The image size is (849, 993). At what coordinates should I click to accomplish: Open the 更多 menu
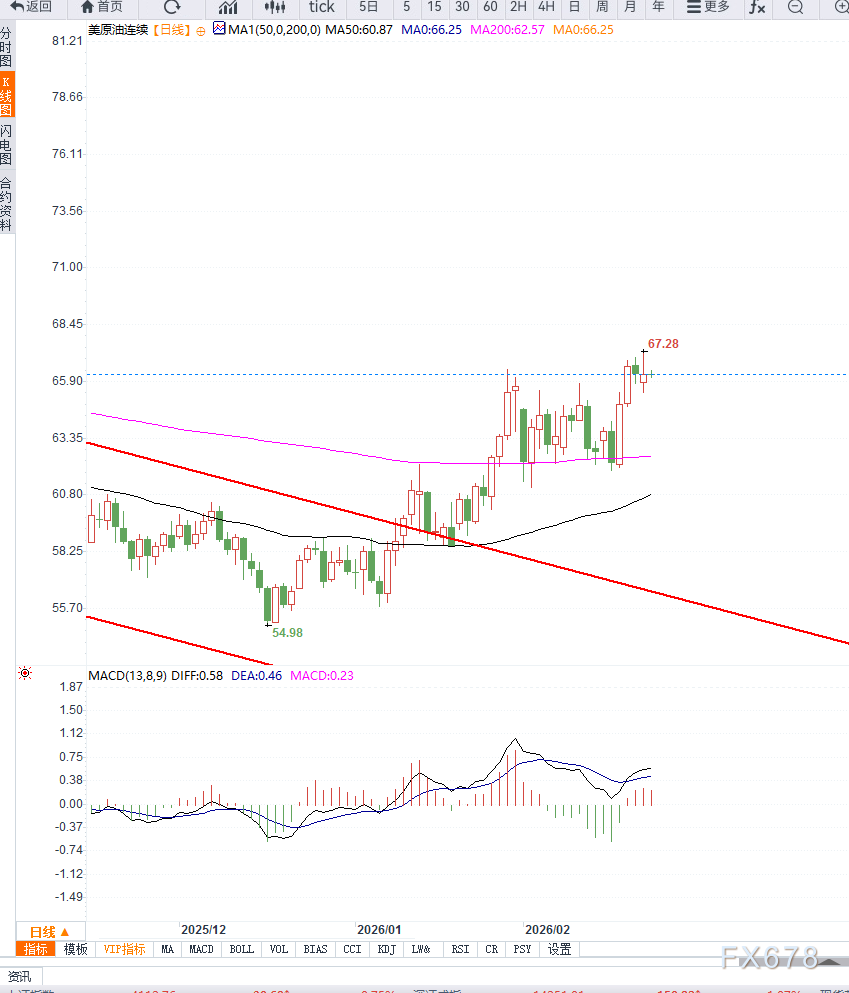[x=708, y=8]
